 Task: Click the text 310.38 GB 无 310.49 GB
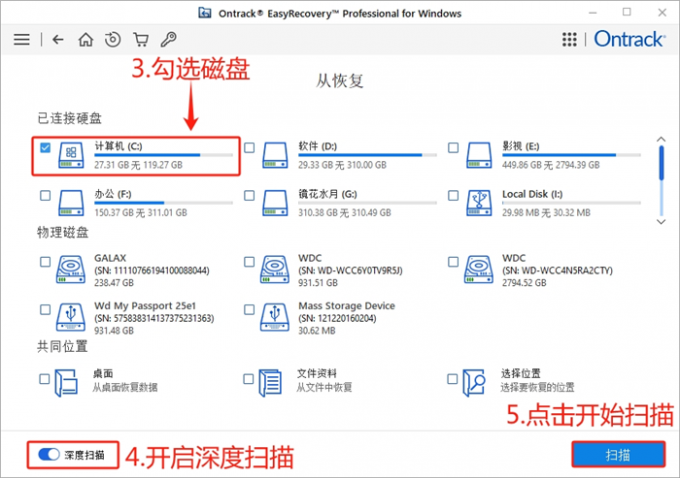(x=344, y=213)
